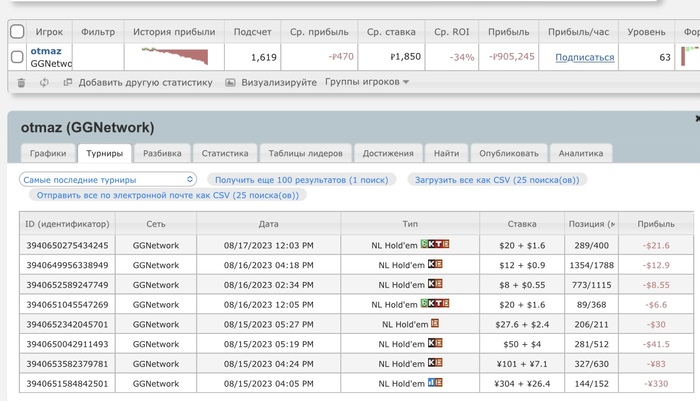This screenshot has width=700, height=401.
Task: Click the Тип column header
Action: (410, 224)
